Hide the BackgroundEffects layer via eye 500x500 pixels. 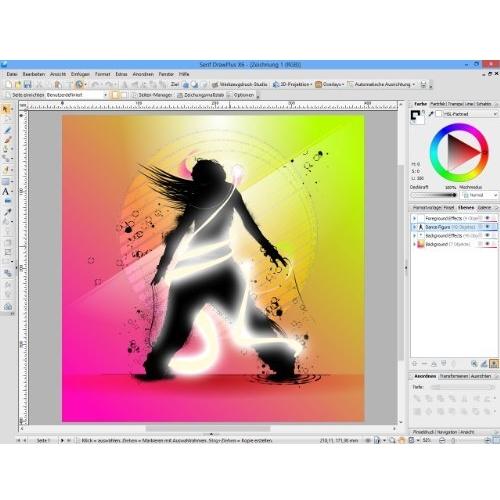tap(487, 235)
